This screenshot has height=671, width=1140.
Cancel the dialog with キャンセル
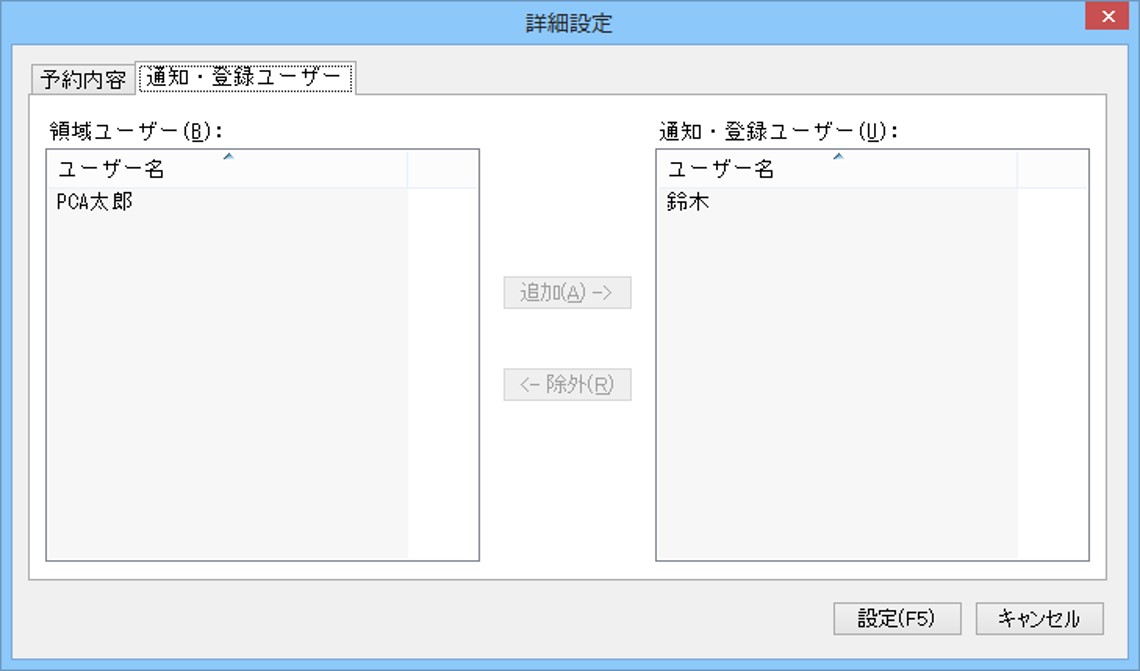coord(1039,619)
